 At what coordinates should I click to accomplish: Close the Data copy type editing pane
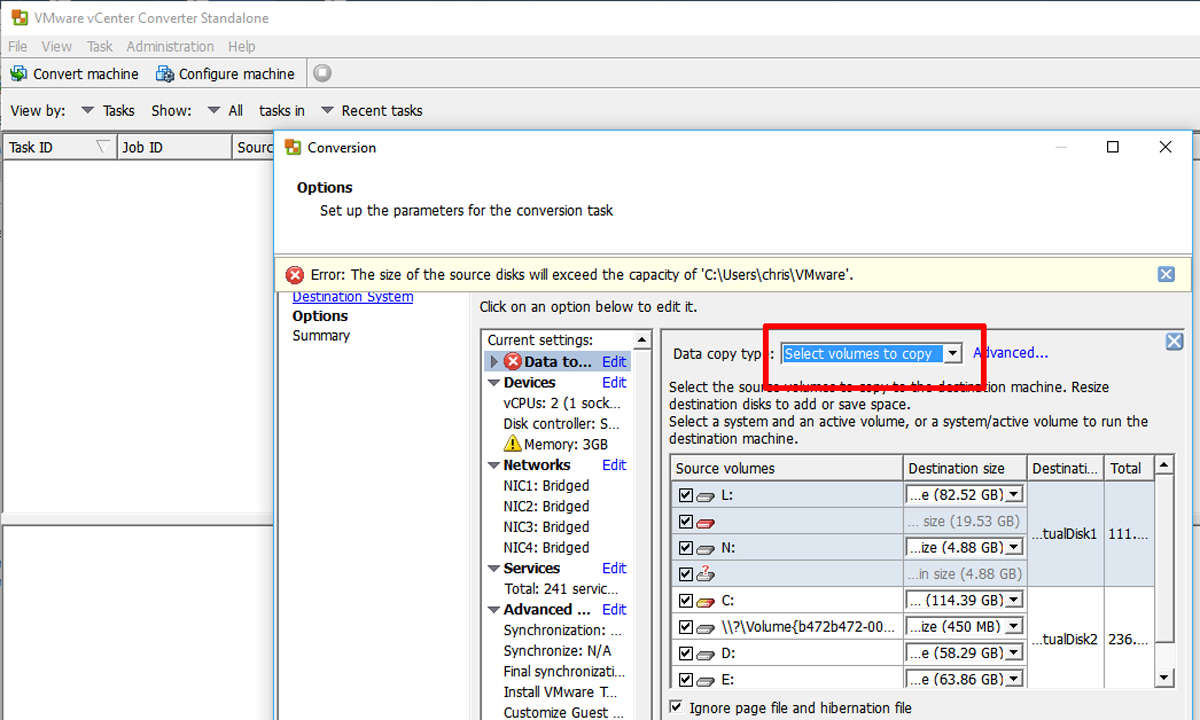click(1174, 342)
